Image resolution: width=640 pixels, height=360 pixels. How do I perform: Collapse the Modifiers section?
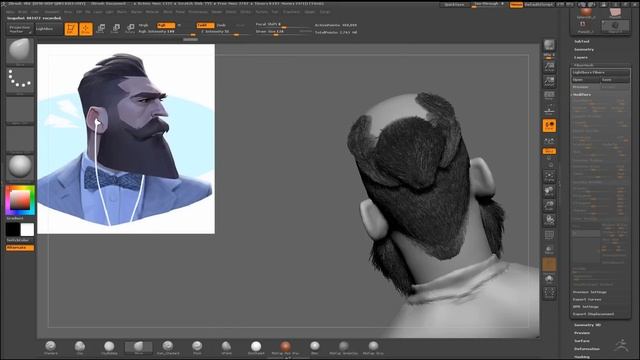(582, 95)
